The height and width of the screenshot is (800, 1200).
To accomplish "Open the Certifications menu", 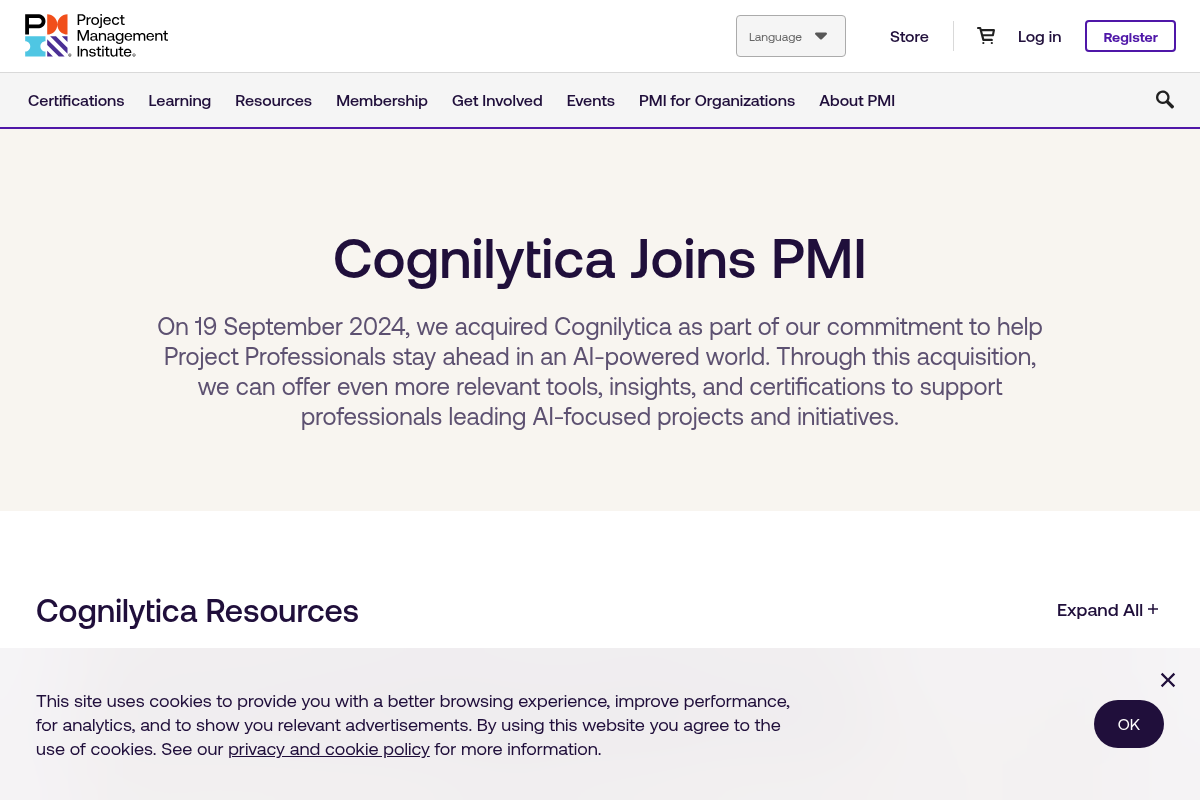I will pyautogui.click(x=76, y=101).
